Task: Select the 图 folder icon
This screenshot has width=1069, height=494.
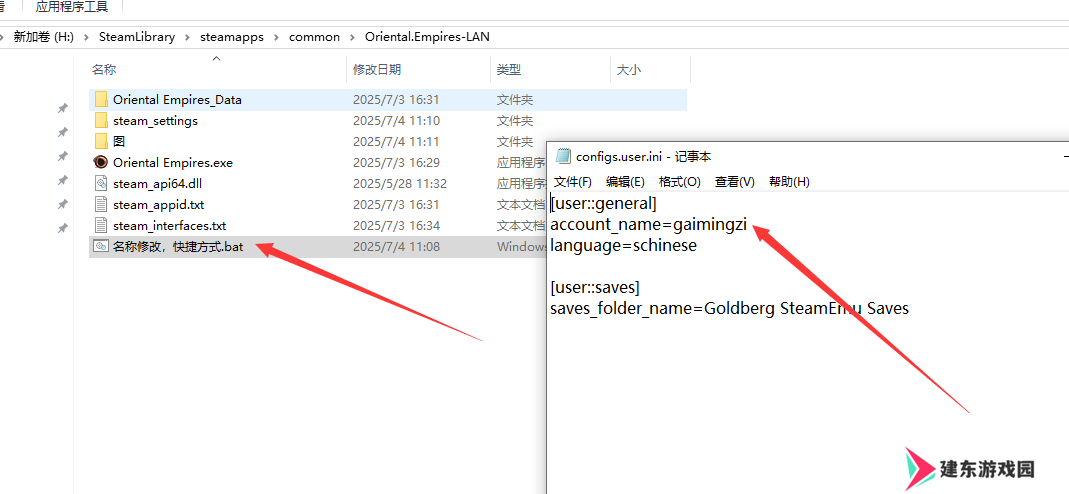Action: [x=101, y=142]
